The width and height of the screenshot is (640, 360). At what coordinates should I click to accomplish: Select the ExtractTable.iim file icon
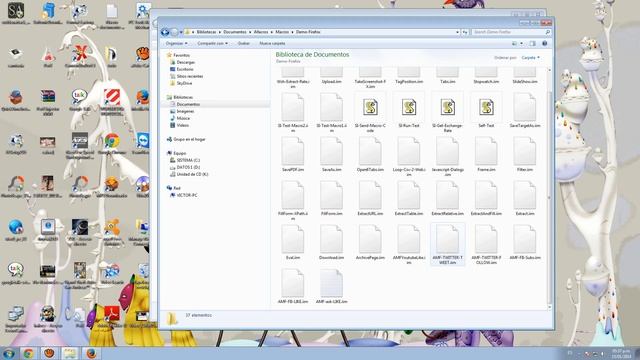coord(409,195)
